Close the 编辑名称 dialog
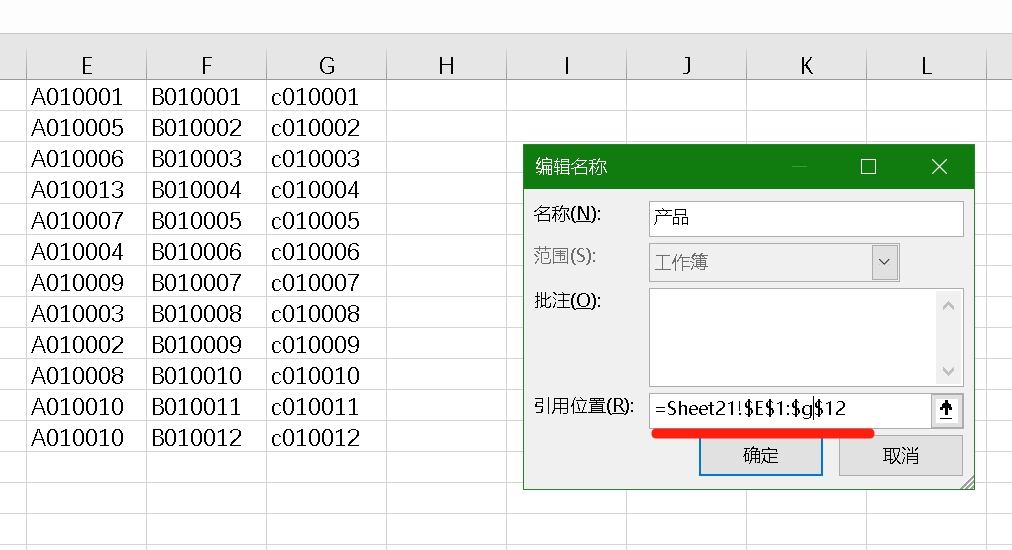The image size is (1012, 550). tap(939, 167)
